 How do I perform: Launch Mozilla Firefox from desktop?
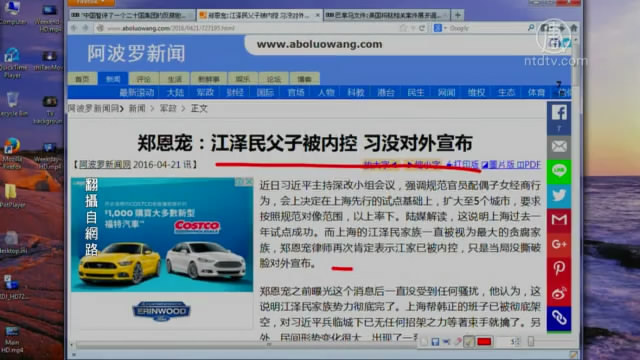(12, 153)
